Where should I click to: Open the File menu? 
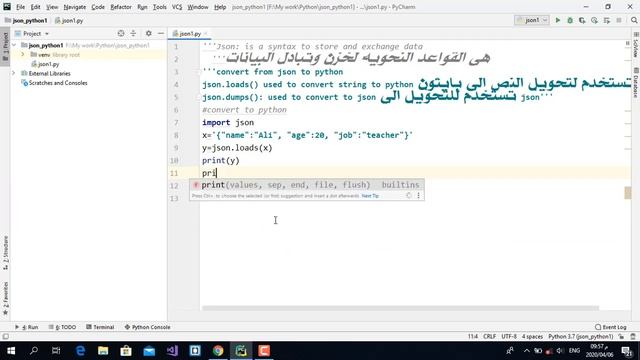[20, 7]
